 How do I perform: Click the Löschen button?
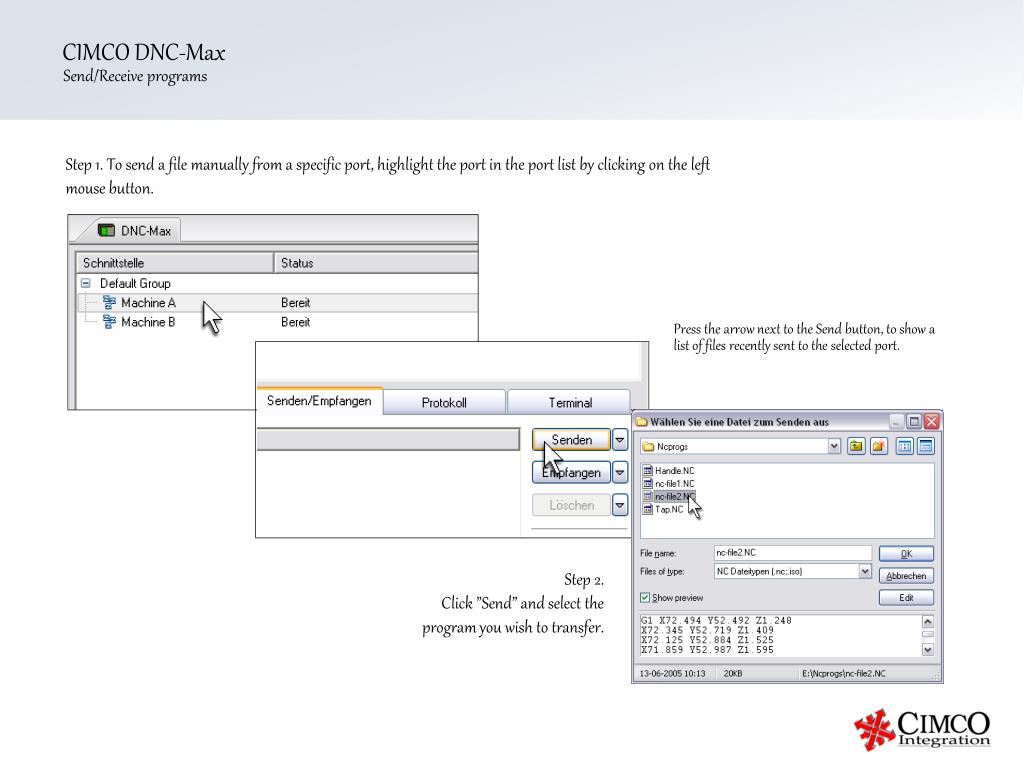(x=571, y=505)
